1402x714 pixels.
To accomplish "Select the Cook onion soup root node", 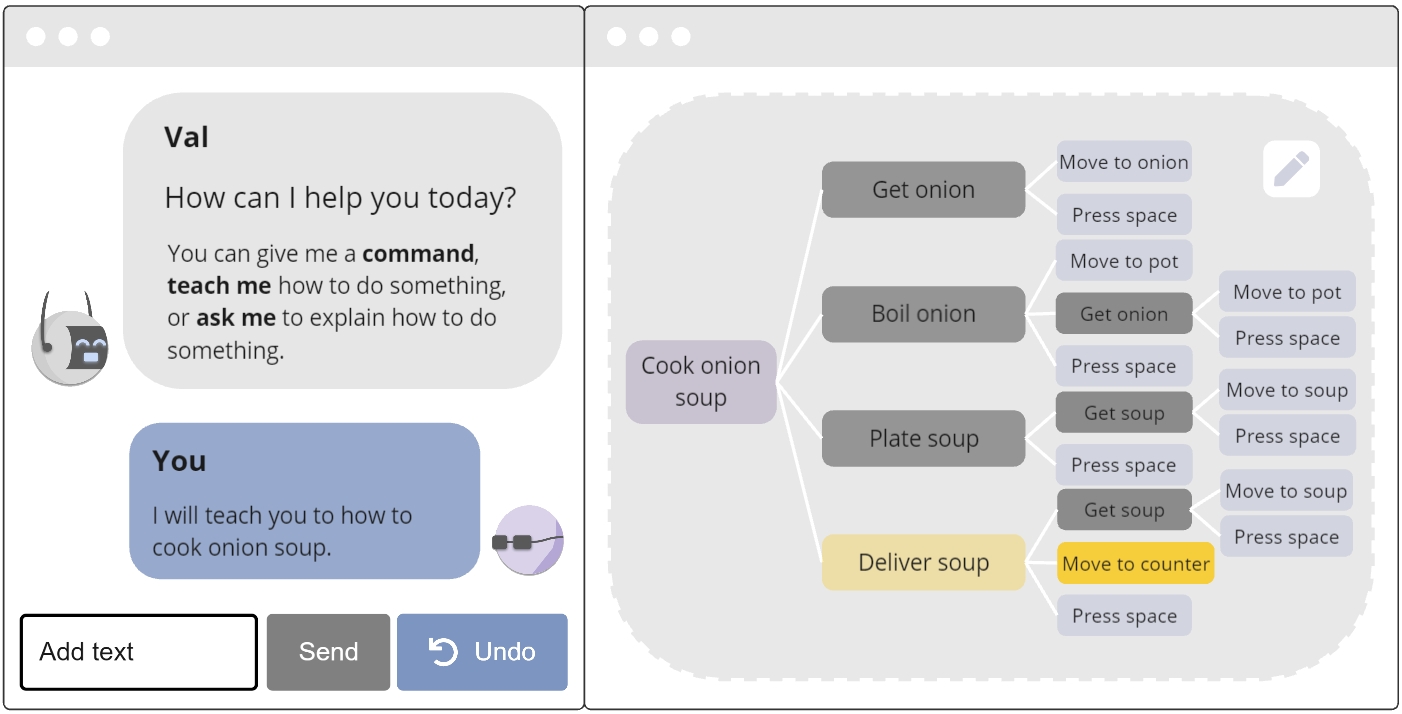I will pos(701,382).
